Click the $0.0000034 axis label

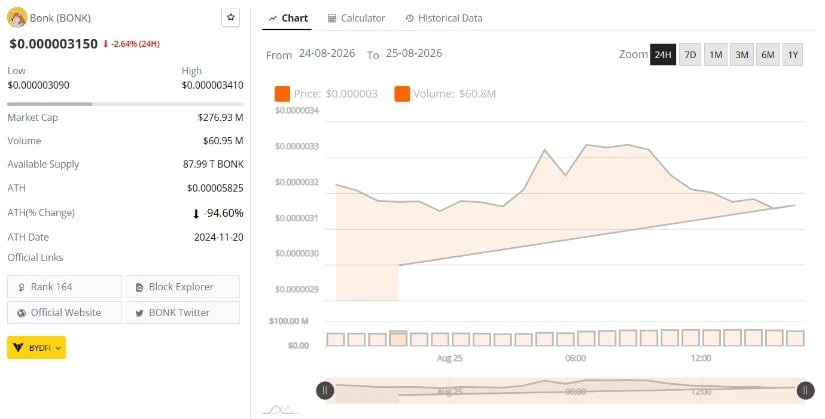297,111
